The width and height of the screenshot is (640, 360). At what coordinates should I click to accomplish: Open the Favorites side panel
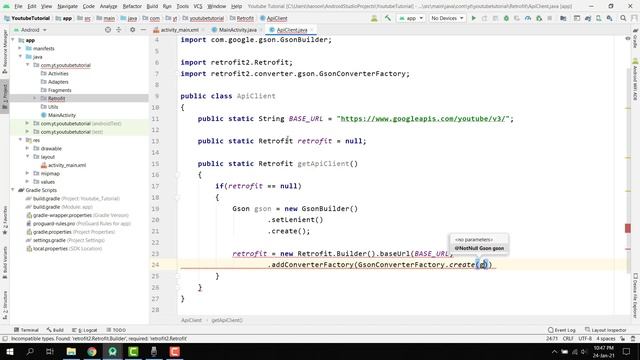click(5, 220)
